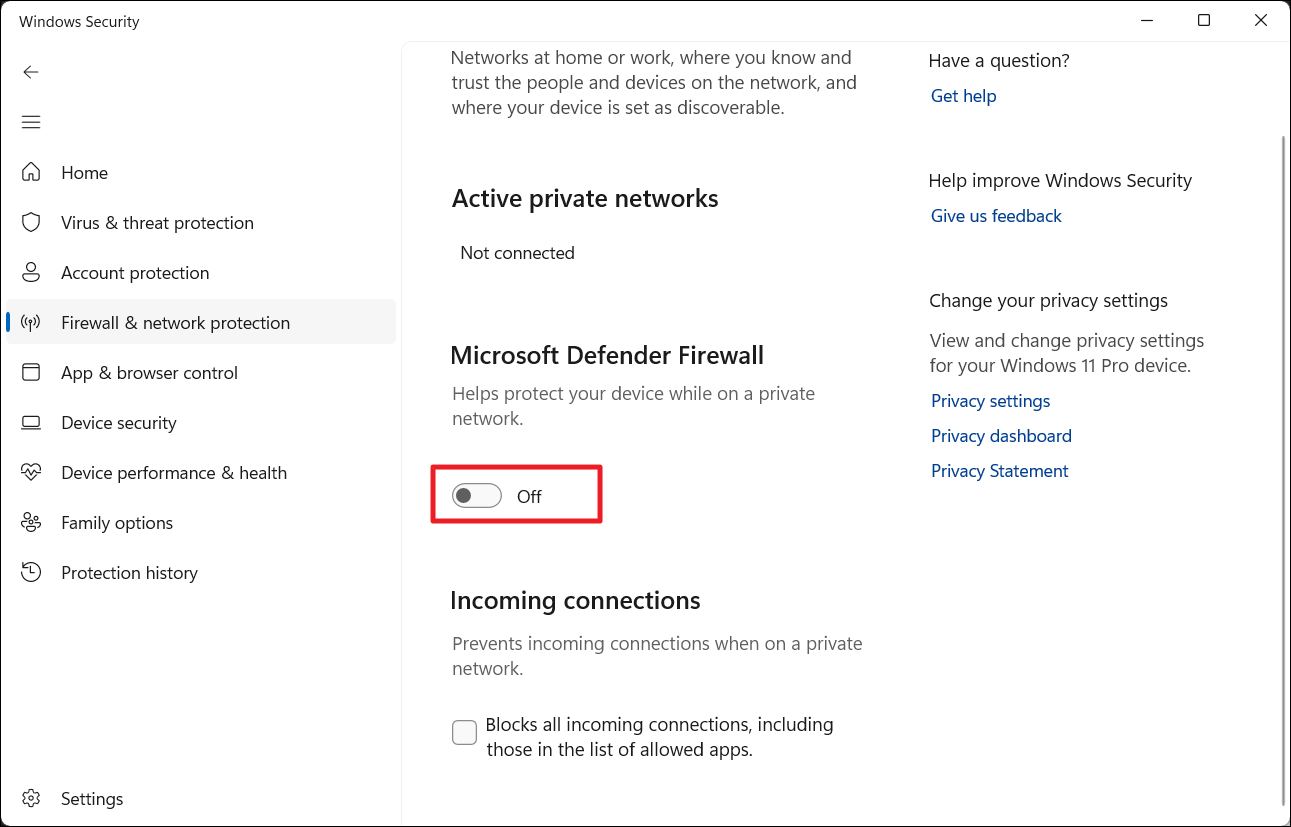
Task: Click the App & browser control window icon
Action: pyautogui.click(x=31, y=372)
